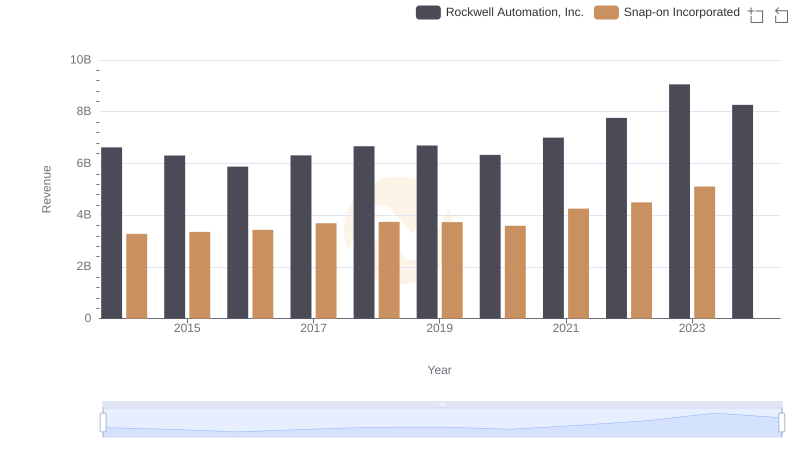Click the 2015 x-axis label
Image resolution: width=800 pixels, height=461 pixels.
(x=187, y=328)
